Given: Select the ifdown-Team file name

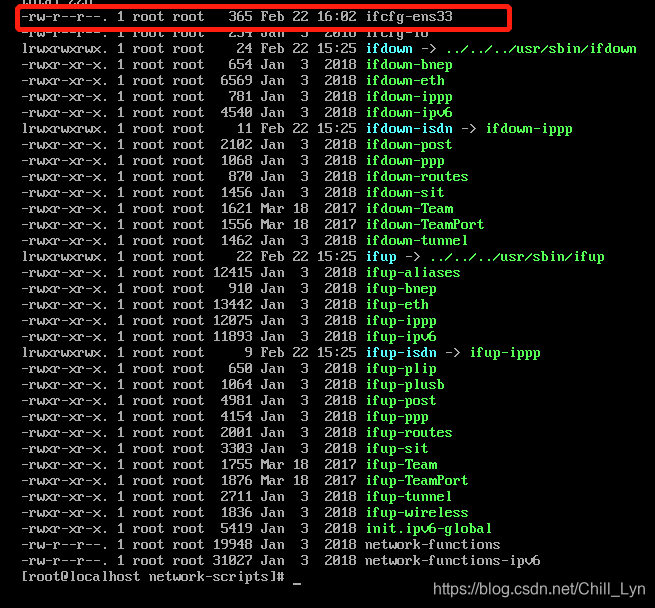Looking at the screenshot, I should 409,209.
